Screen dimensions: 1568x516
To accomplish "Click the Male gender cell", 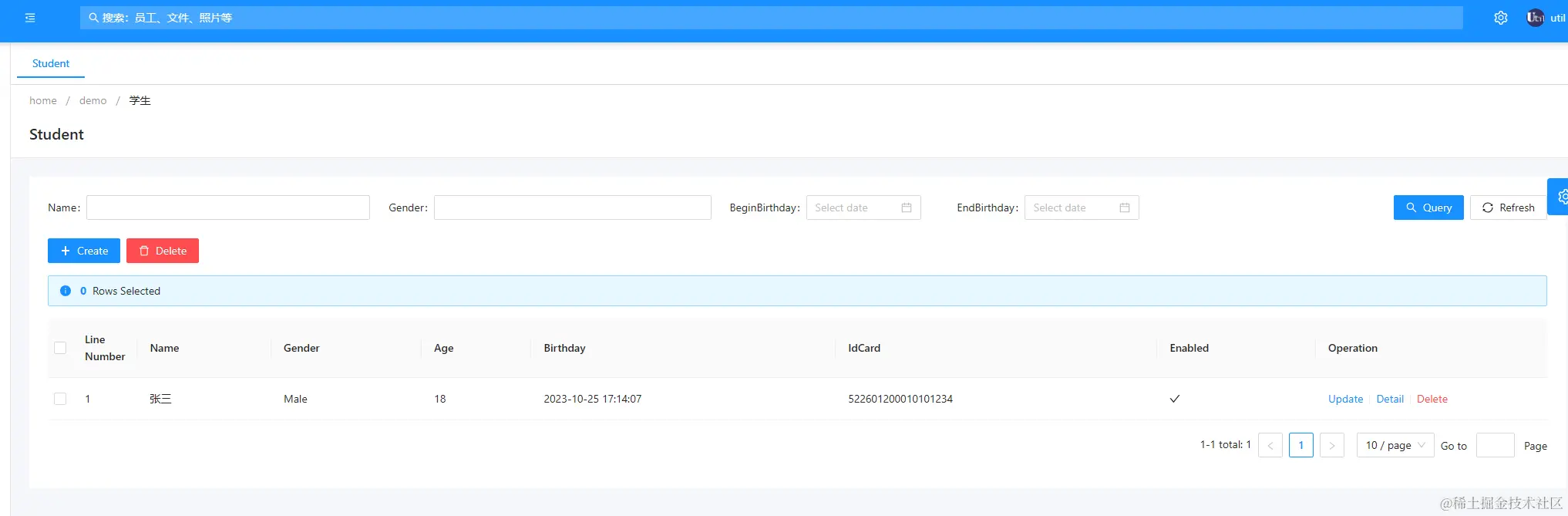I will tap(295, 399).
